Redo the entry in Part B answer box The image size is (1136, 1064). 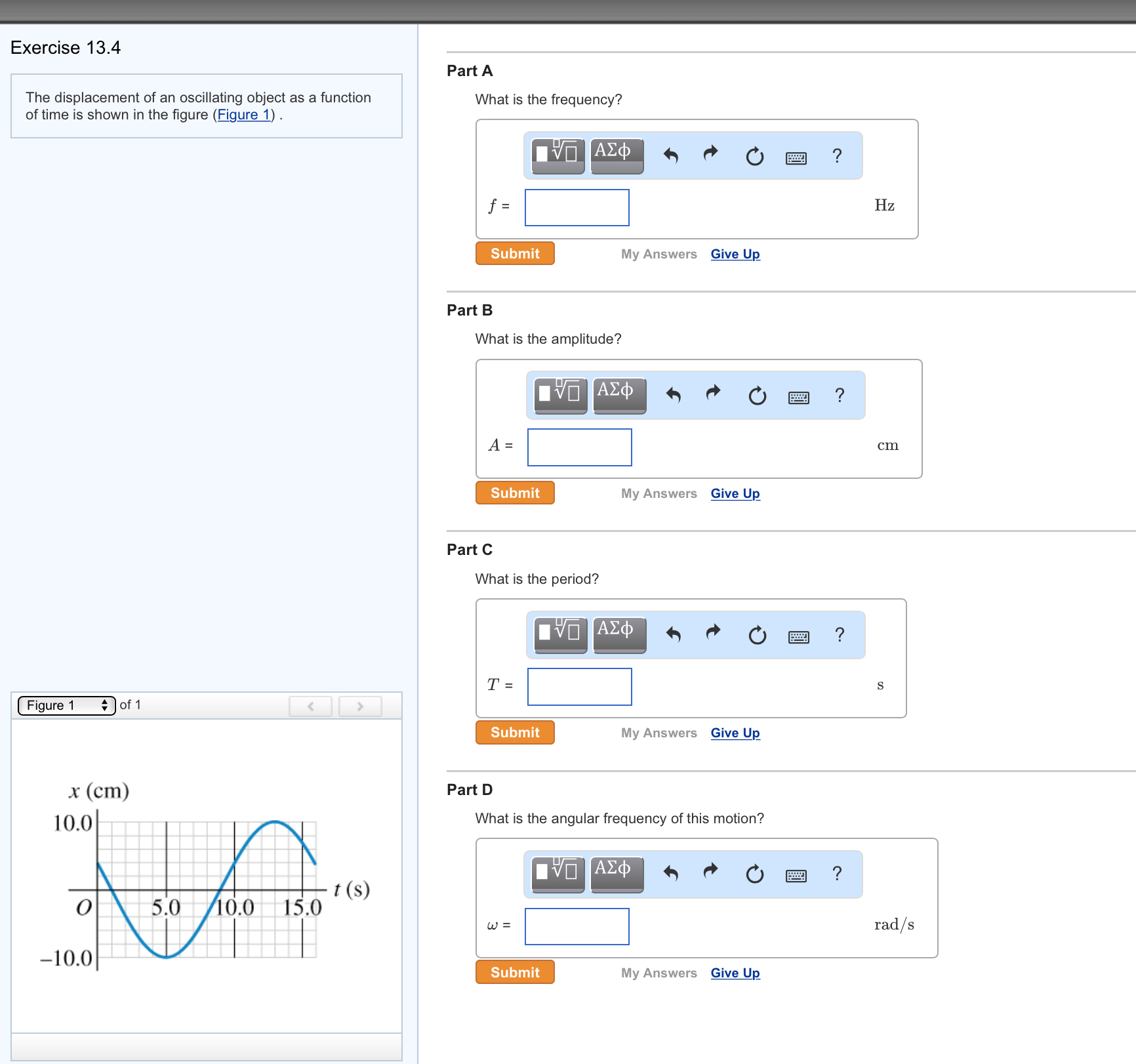point(713,394)
